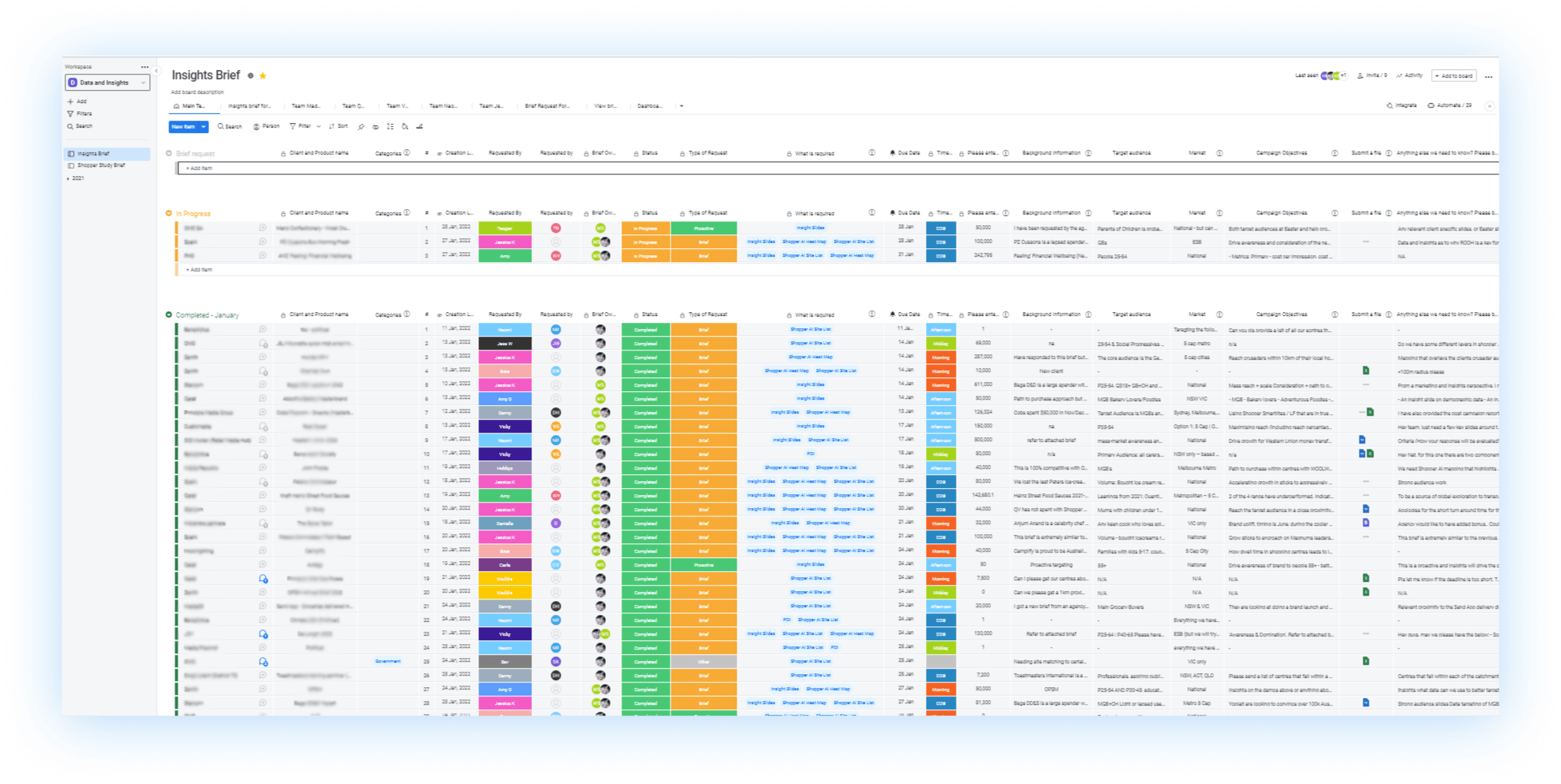Click the Completed status in Completed row 3
The width and height of the screenshot is (1561, 784).
(645, 357)
